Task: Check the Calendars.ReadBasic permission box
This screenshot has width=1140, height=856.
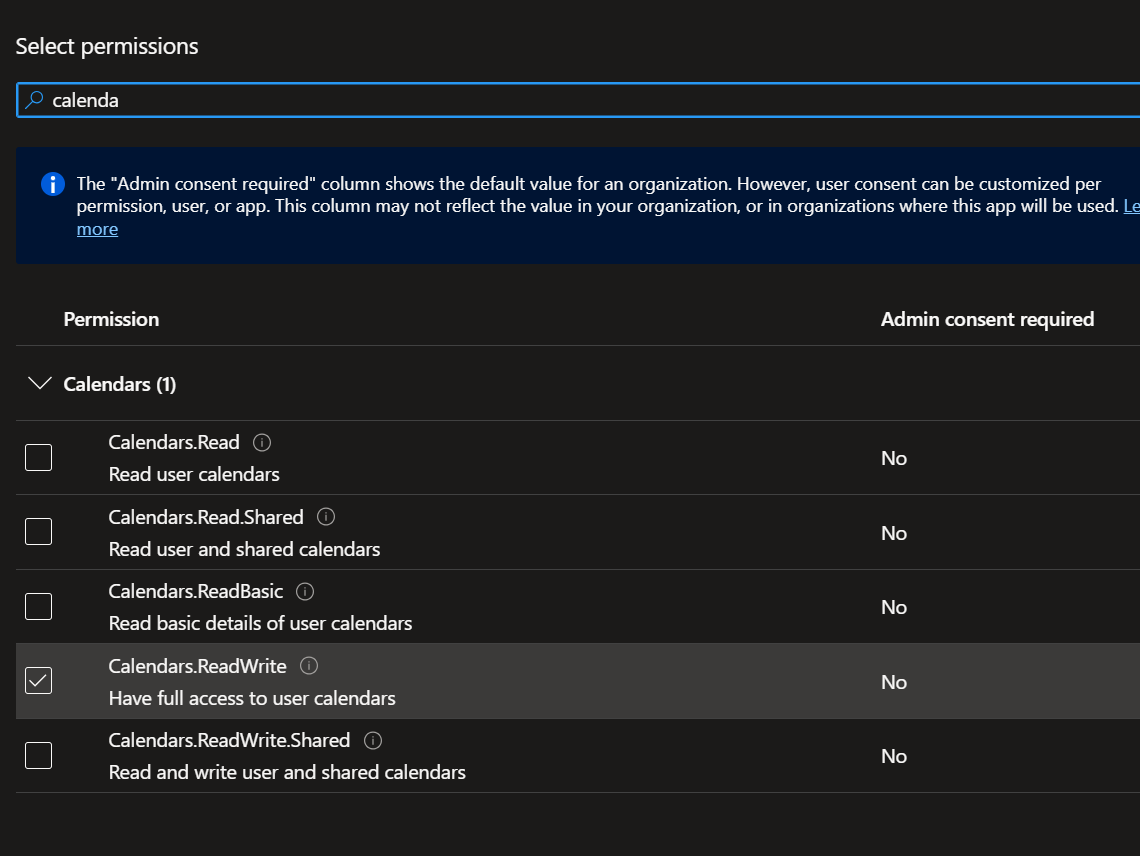Action: pyautogui.click(x=39, y=607)
